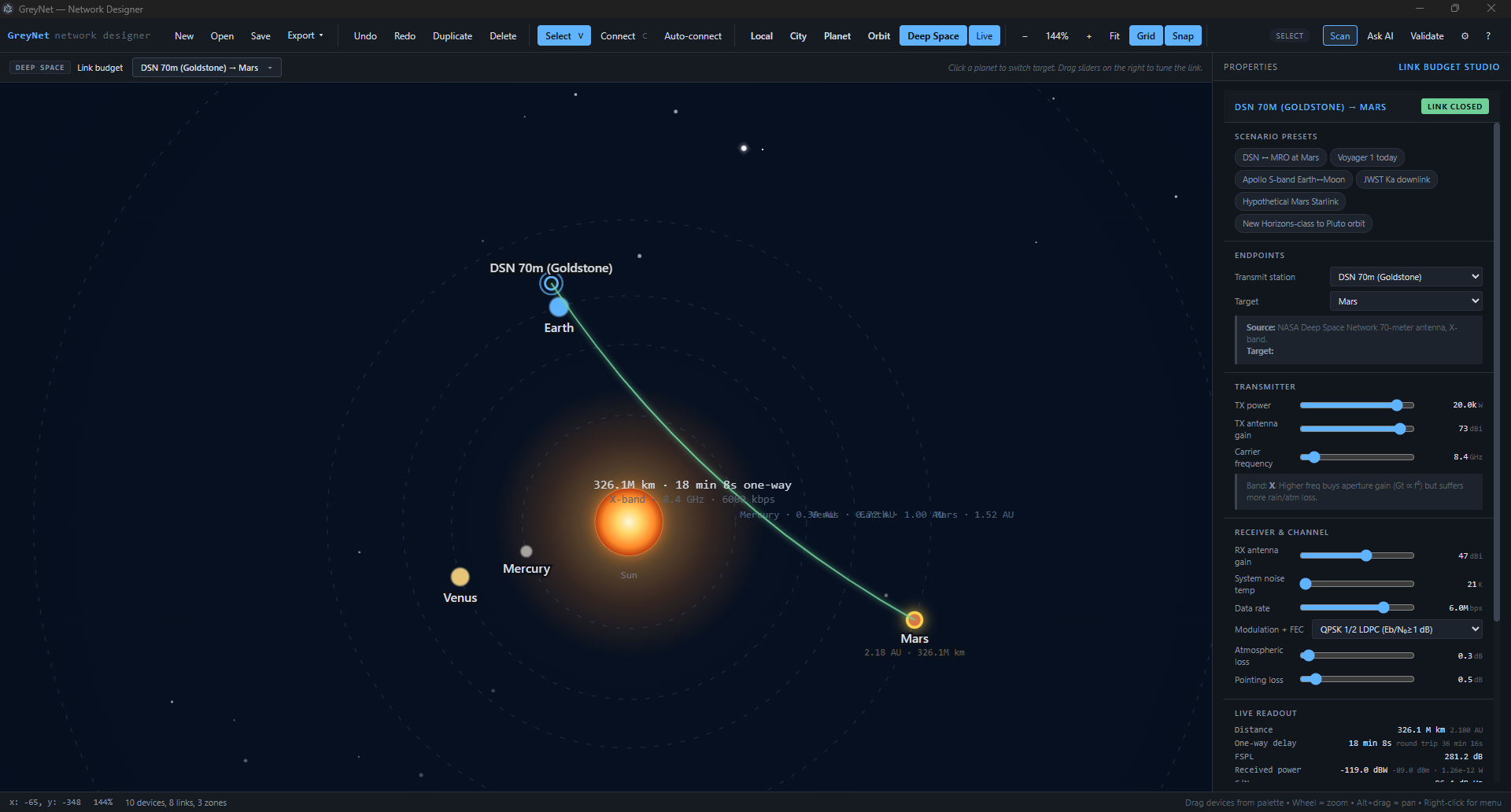The height and width of the screenshot is (812, 1511).
Task: Adjust the Atmospheric loss slider
Action: click(1357, 655)
